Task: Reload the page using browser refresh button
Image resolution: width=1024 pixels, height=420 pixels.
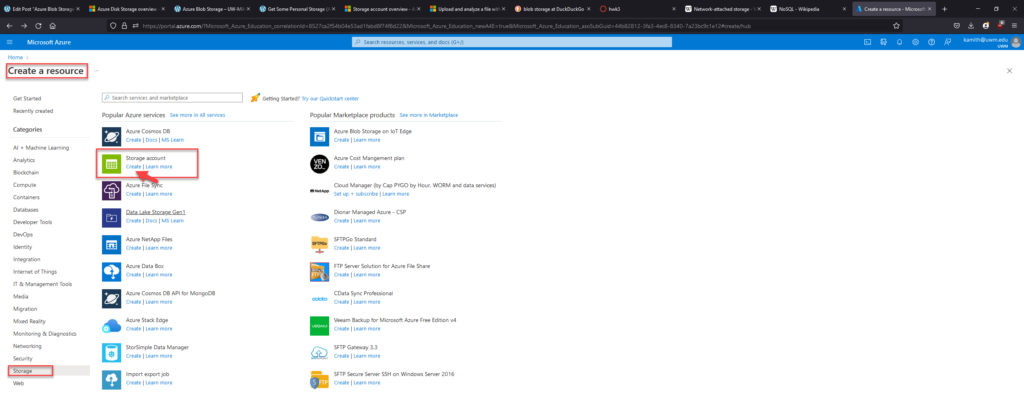Action: (x=38, y=25)
